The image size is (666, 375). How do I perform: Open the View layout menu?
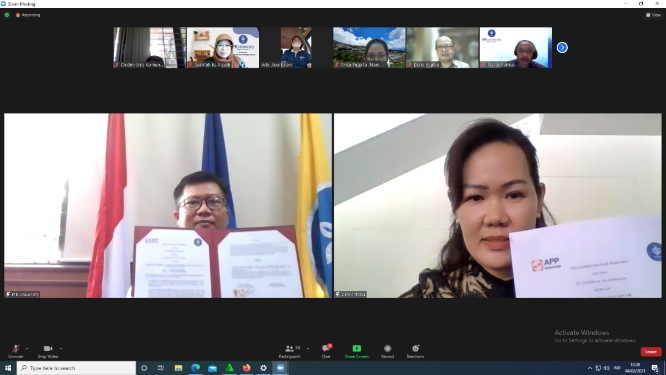coord(653,15)
